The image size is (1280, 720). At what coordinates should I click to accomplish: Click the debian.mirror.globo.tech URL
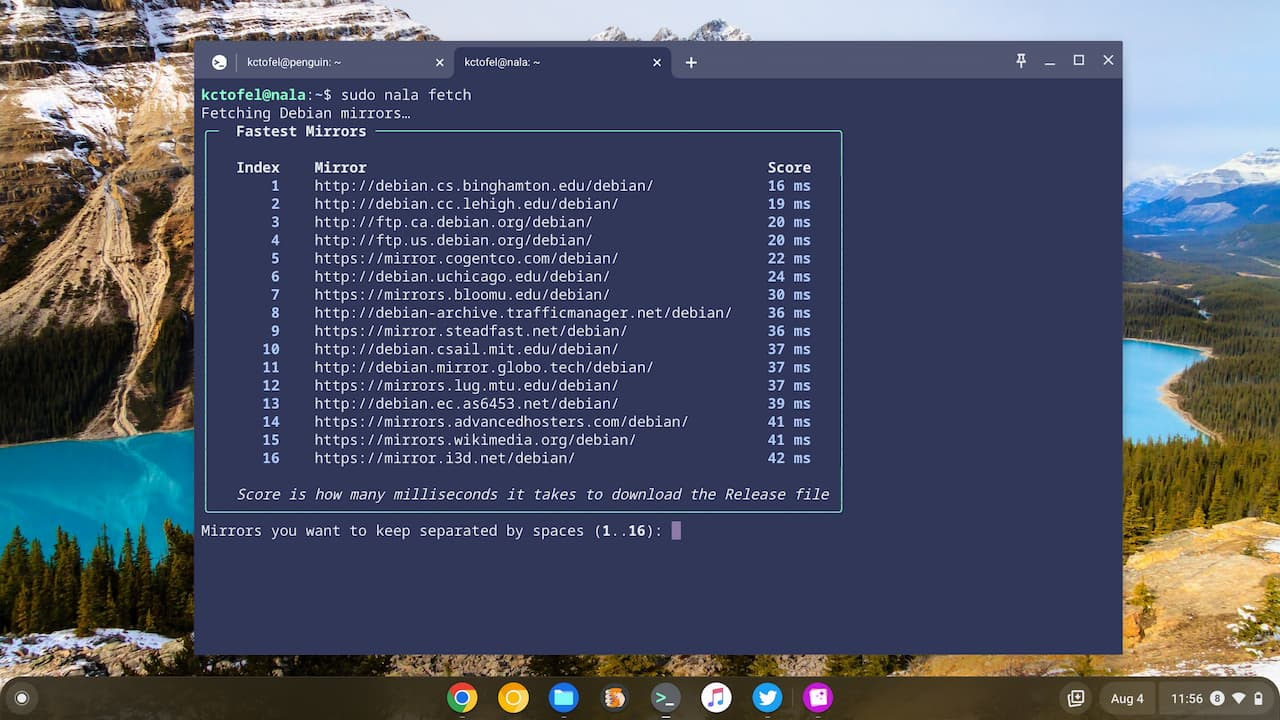tap(484, 367)
